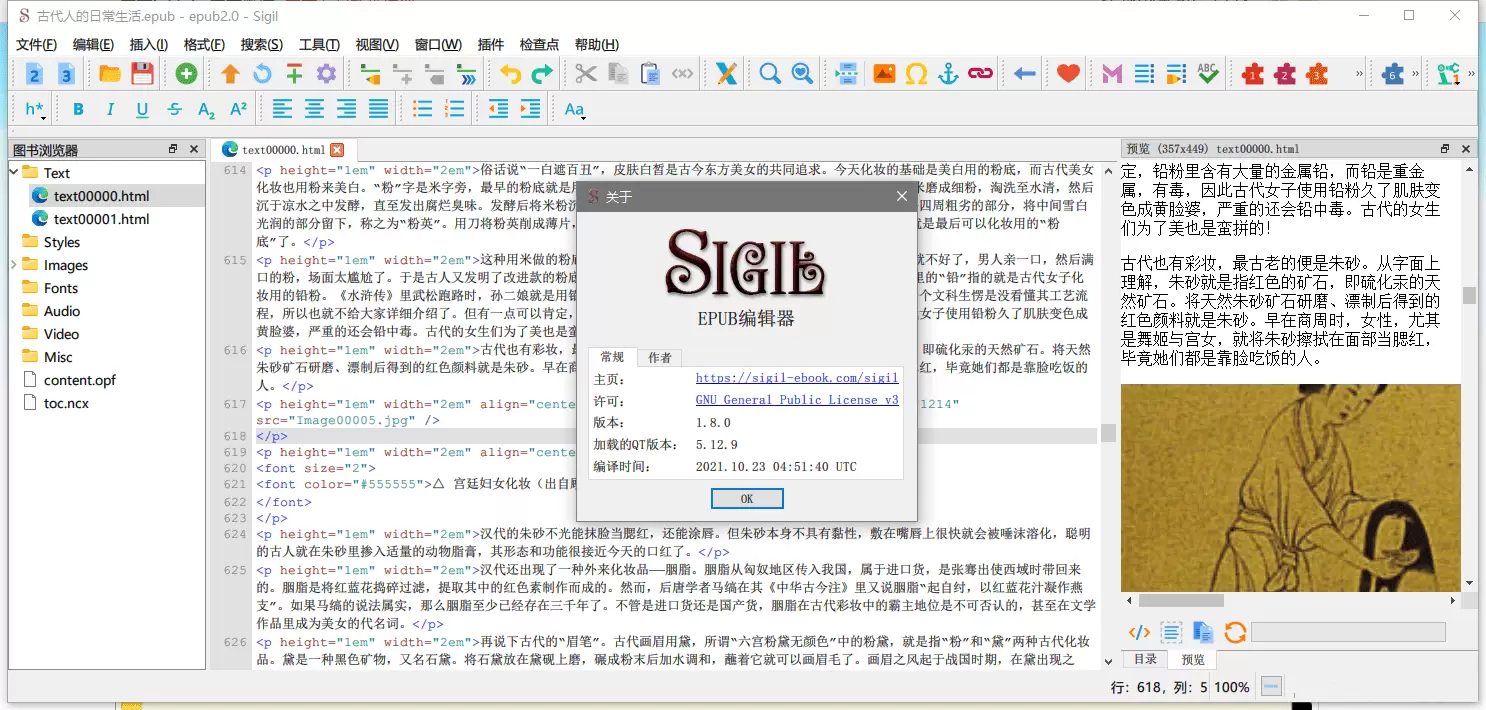This screenshot has height=710, width=1486.
Task: Run spellcheck with the ABC checkmark icon
Action: coord(1208,73)
